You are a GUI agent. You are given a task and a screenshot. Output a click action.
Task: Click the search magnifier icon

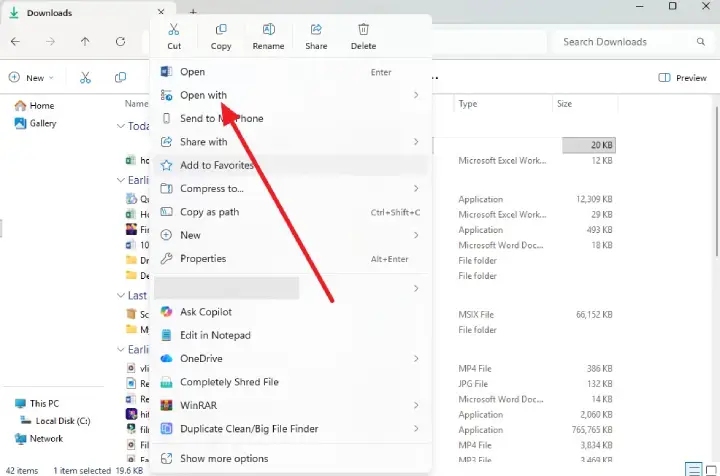pos(701,42)
